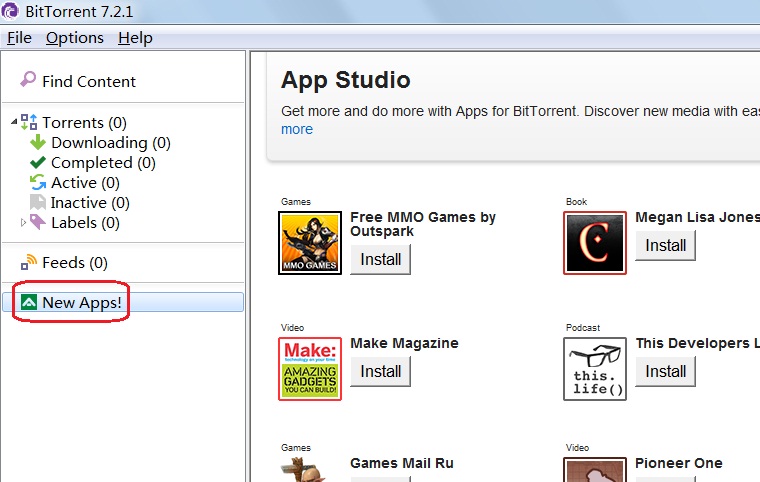The image size is (760, 482).
Task: Click the 'more' link under App Studio
Action: point(297,129)
